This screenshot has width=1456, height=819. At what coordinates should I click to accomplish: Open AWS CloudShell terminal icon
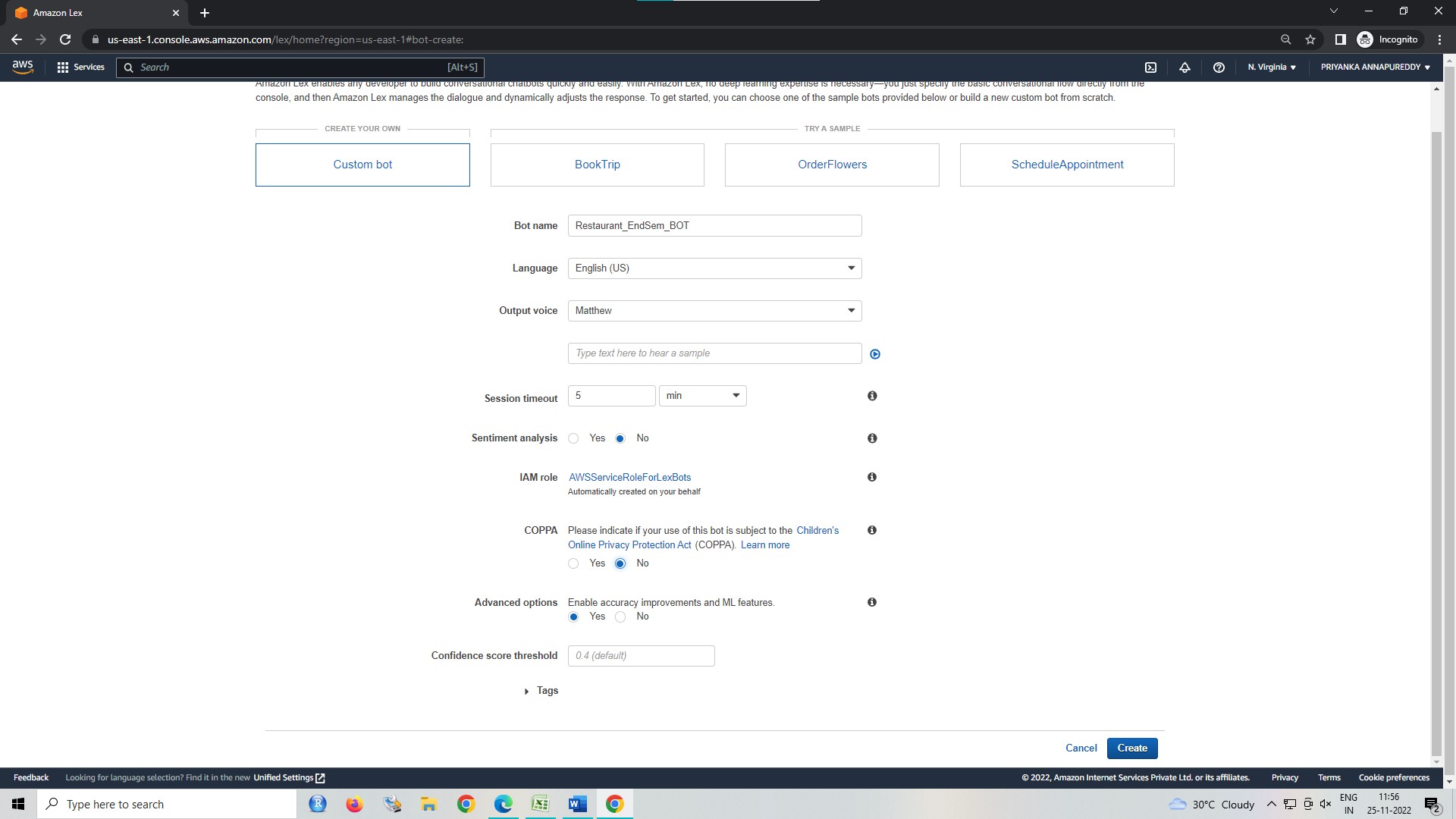[x=1150, y=67]
